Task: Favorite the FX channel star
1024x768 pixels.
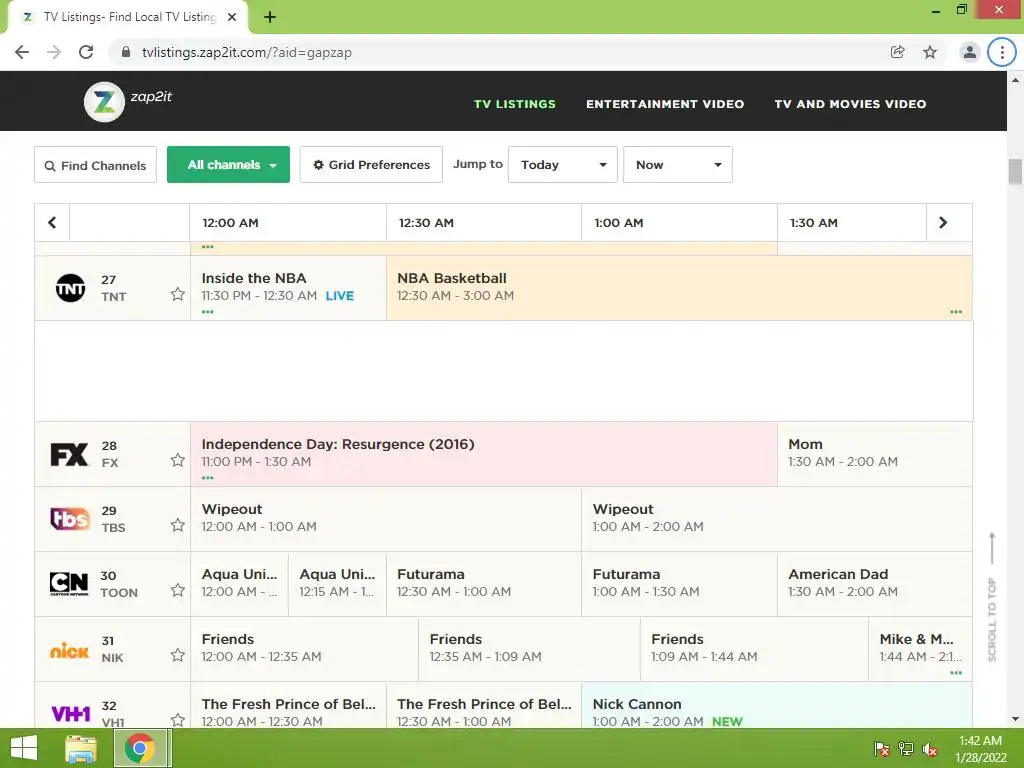Action: pyautogui.click(x=178, y=460)
